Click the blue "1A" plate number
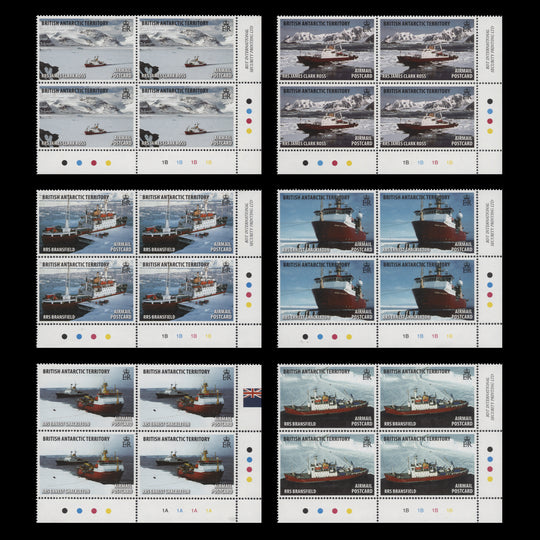Image resolution: width=540 pixels, height=540 pixels. 180,510
